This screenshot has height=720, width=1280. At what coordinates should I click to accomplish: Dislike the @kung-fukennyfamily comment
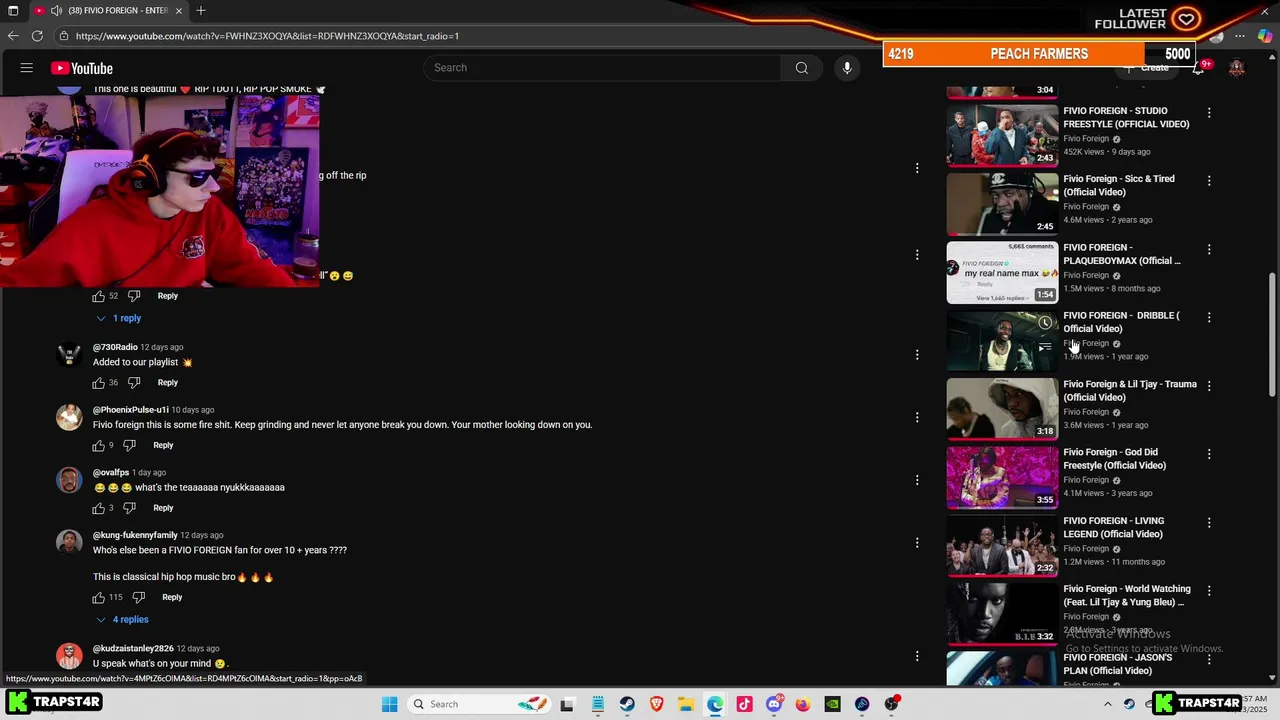[138, 597]
